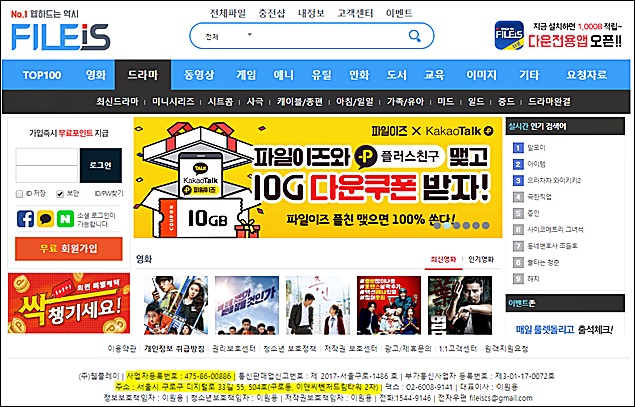The image size is (635, 407).
Task: Click the 싹 챙기세요 red promo banner
Action: (69, 303)
